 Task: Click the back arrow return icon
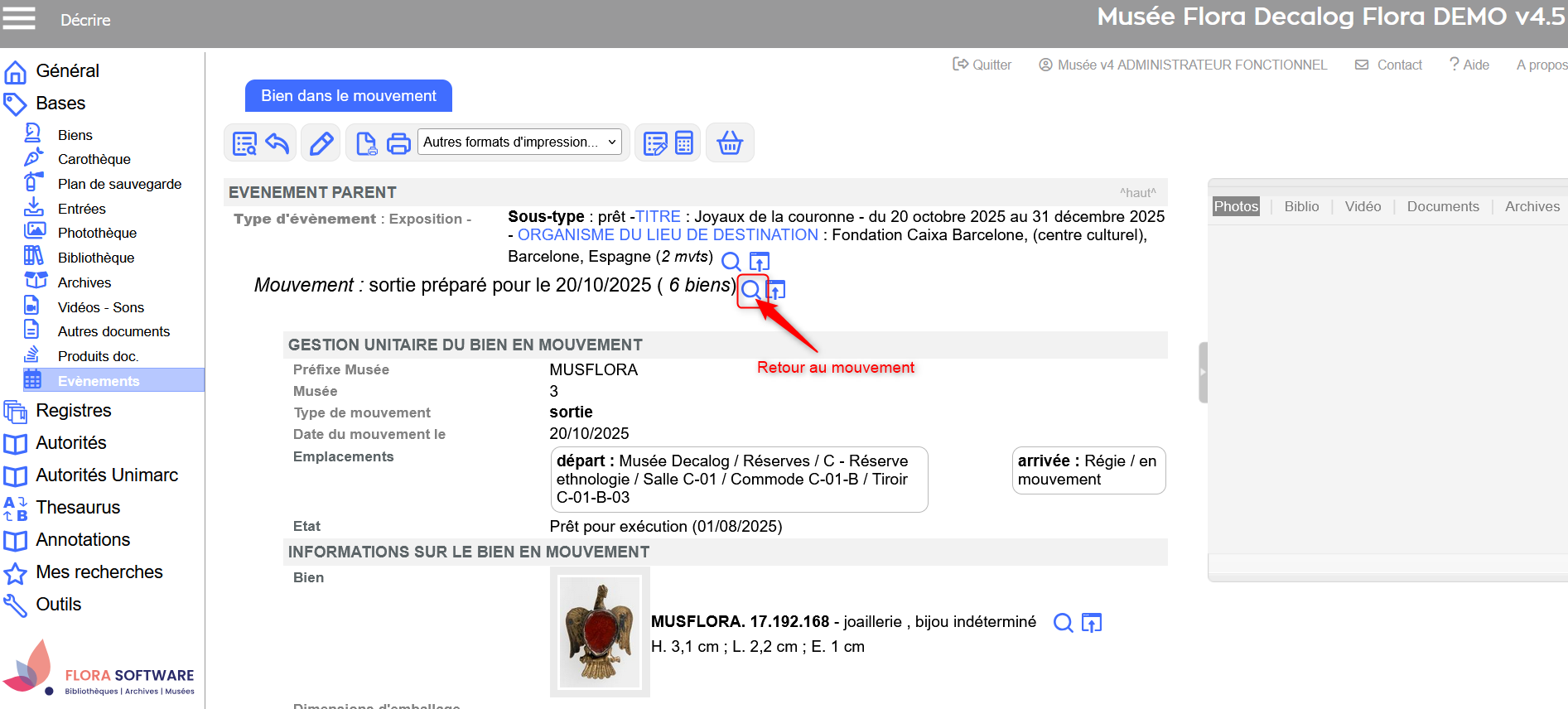coord(277,143)
